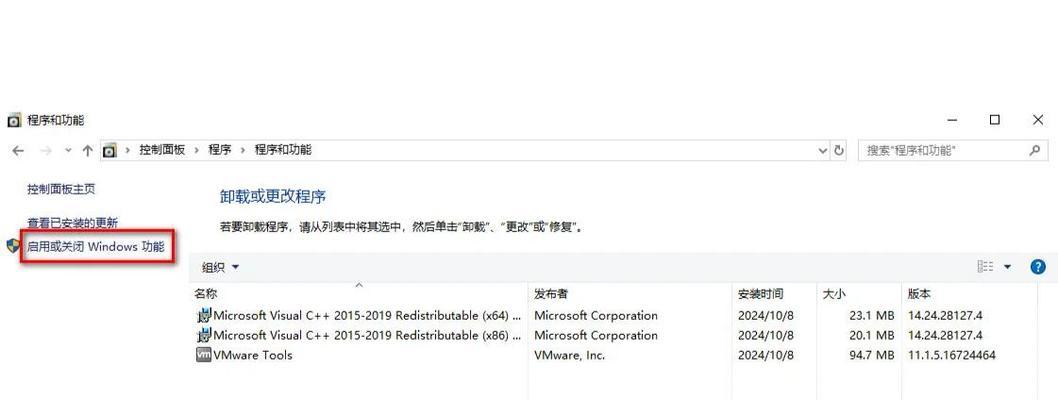Minimize the 程序和功能 window
This screenshot has height=400, width=1058.
(952, 120)
